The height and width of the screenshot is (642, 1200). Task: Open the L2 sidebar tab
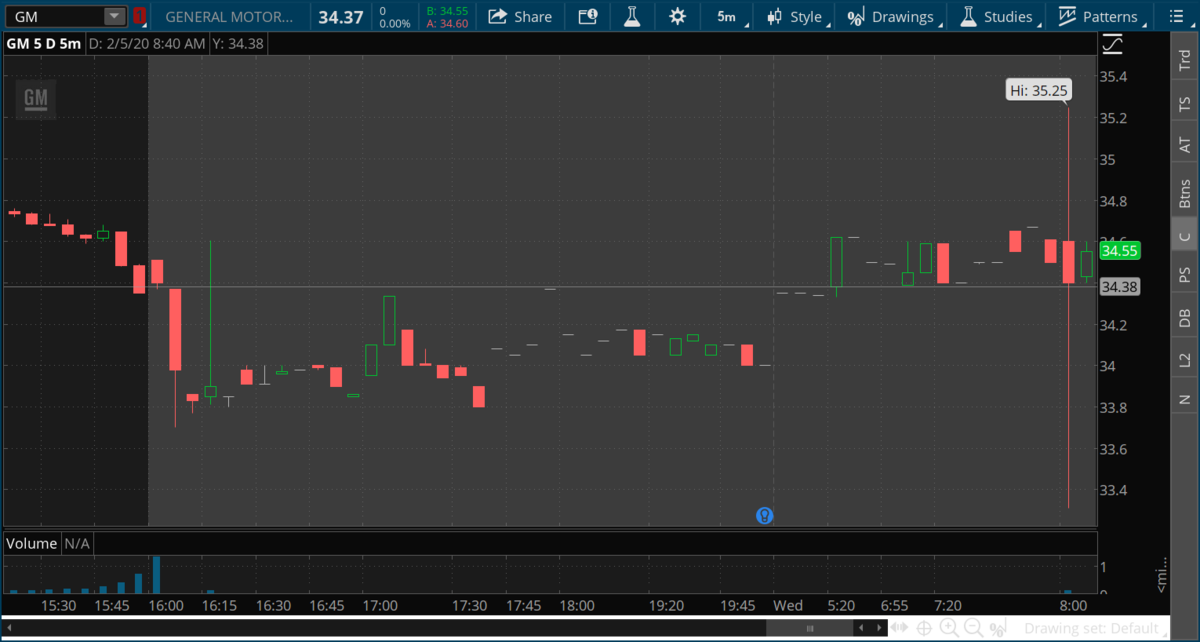[x=1185, y=359]
